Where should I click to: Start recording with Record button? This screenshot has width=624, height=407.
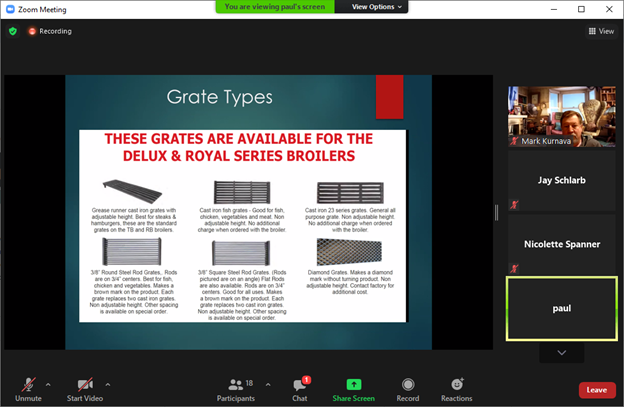tap(408, 389)
